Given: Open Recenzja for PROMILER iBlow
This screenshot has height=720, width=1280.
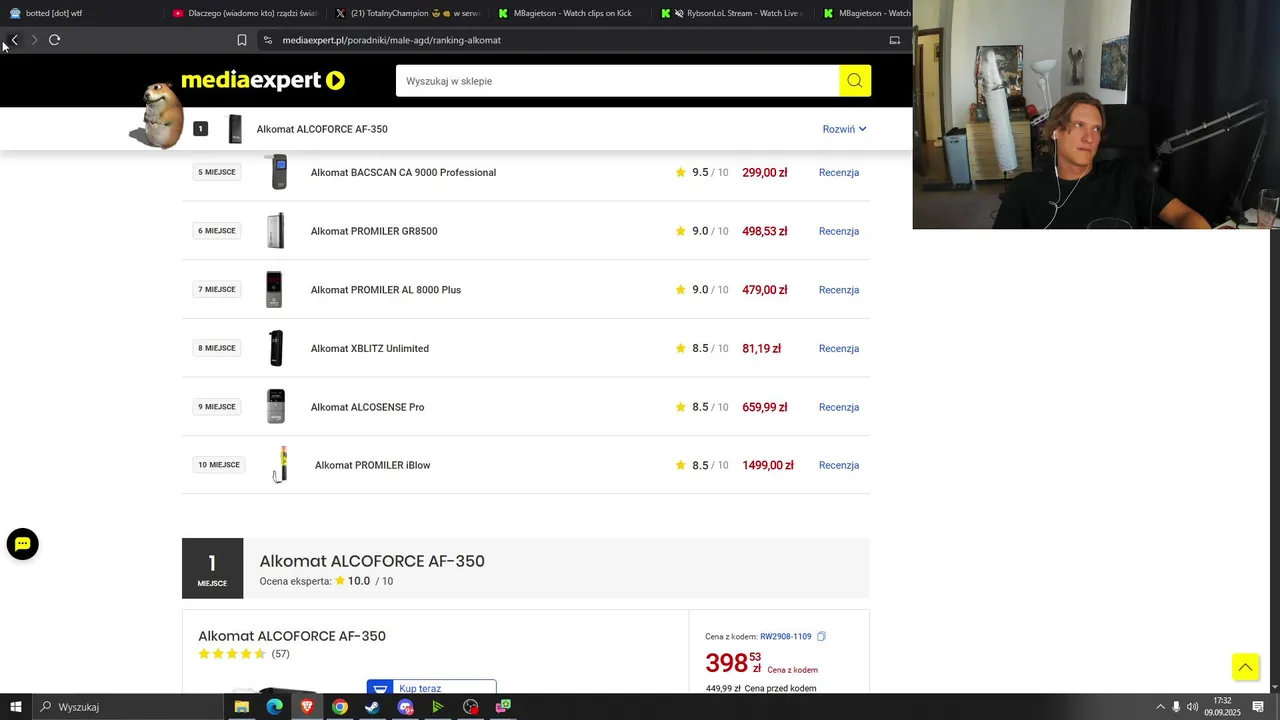Looking at the screenshot, I should coord(839,465).
